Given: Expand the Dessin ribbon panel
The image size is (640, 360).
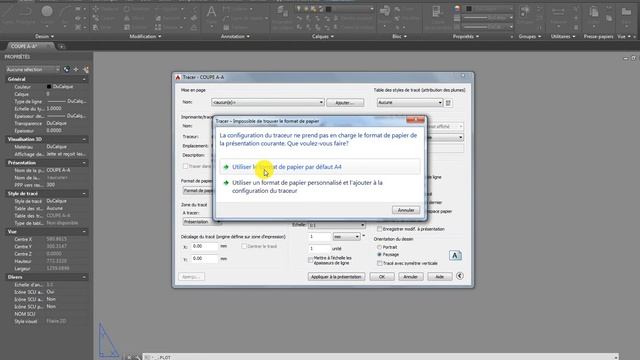Looking at the screenshot, I should 44,36.
